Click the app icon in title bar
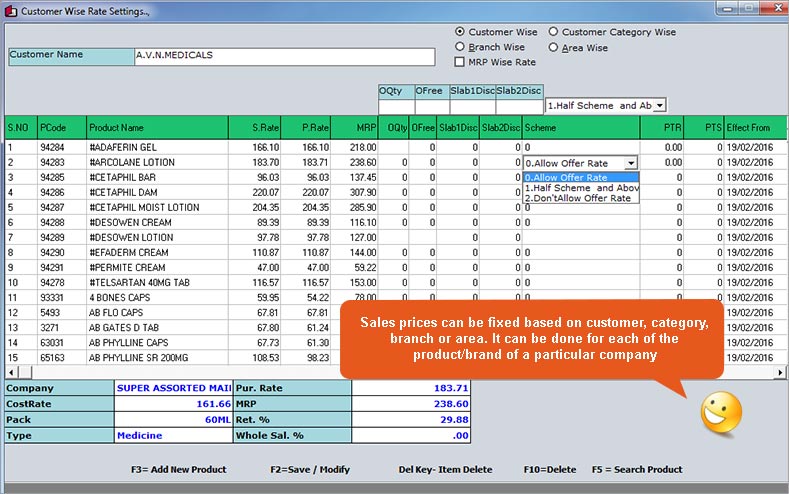 11,10
